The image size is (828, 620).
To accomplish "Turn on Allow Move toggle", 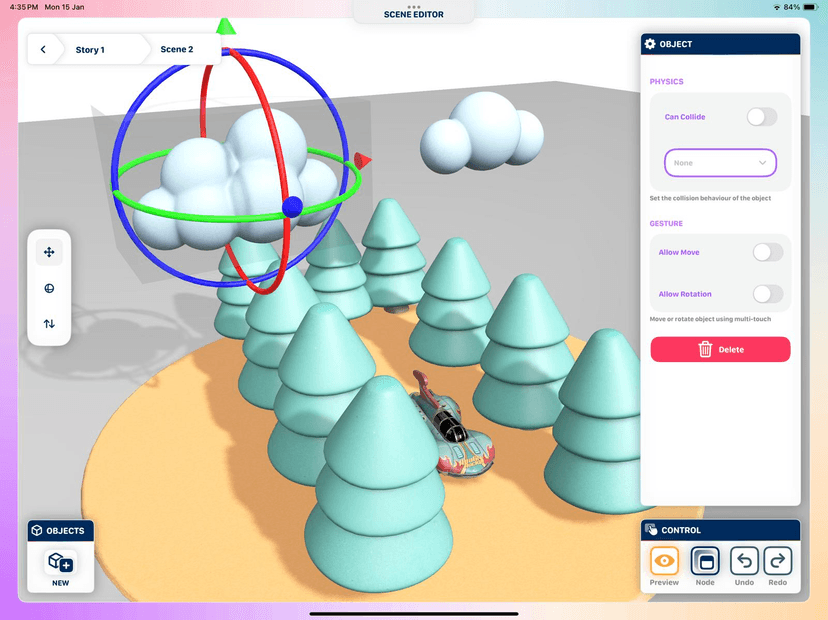I will (x=767, y=252).
